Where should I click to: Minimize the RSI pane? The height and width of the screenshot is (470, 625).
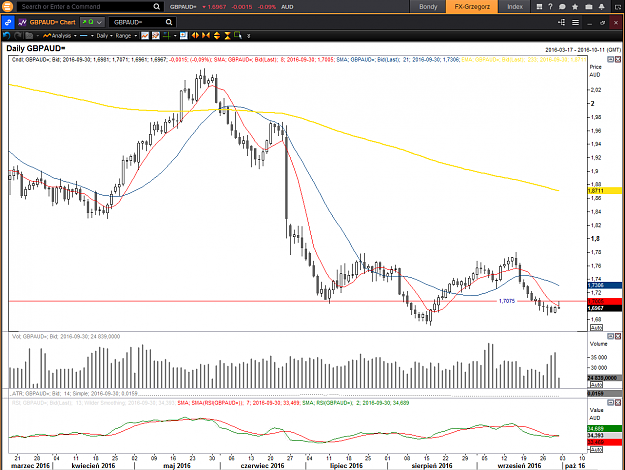click(x=610, y=403)
